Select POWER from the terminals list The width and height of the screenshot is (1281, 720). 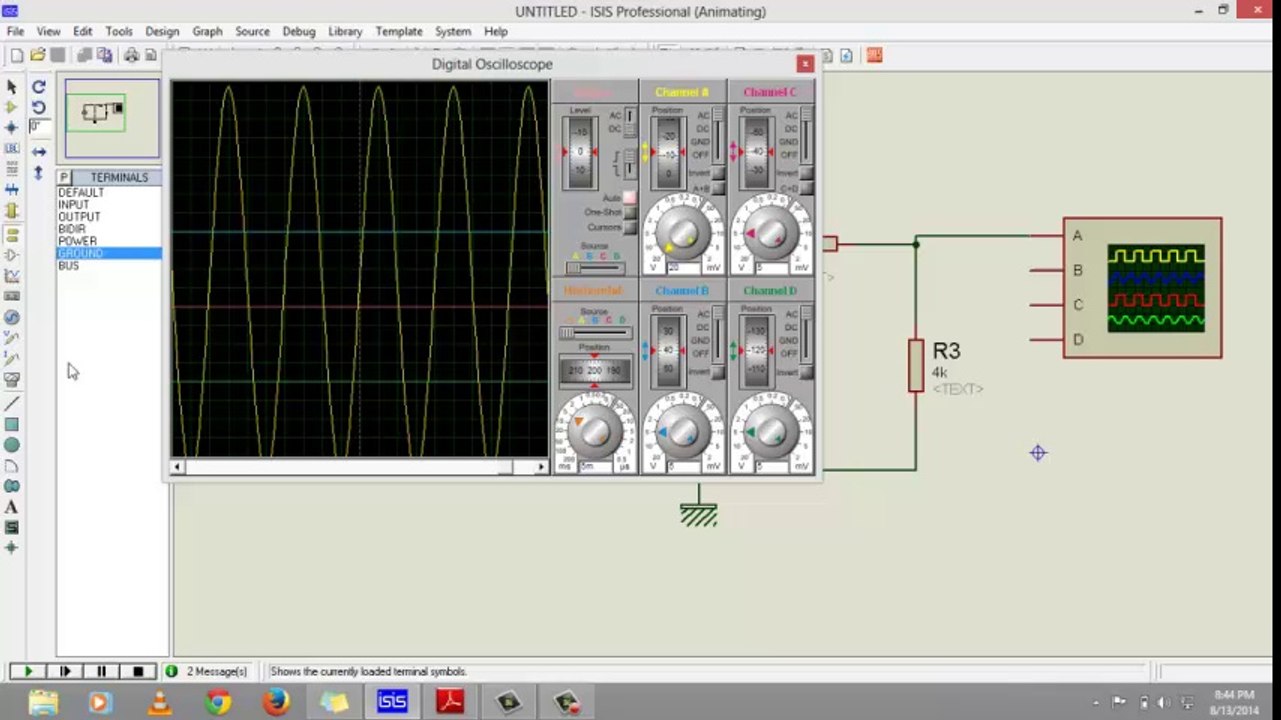[x=78, y=241]
